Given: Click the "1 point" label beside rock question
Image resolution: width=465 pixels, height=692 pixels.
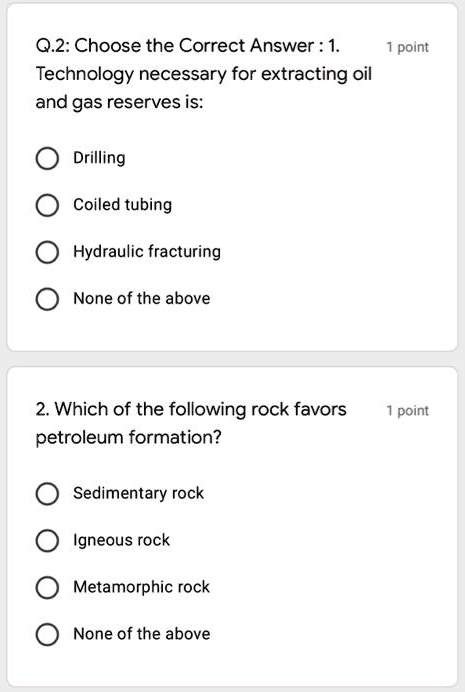Looking at the screenshot, I should 408,411.
